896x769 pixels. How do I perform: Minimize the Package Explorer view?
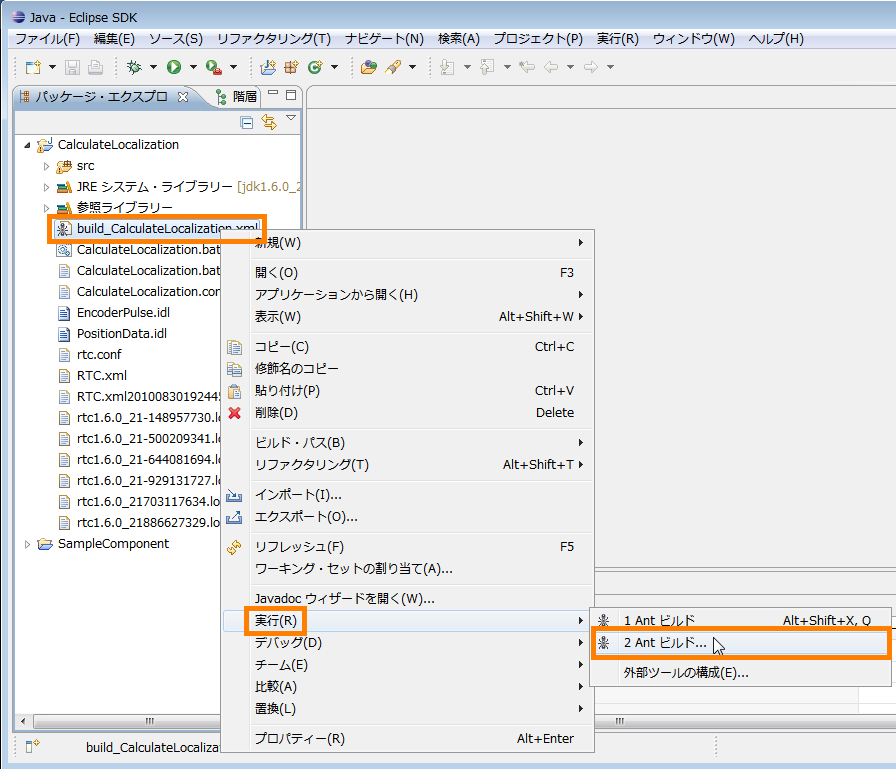coord(273,93)
